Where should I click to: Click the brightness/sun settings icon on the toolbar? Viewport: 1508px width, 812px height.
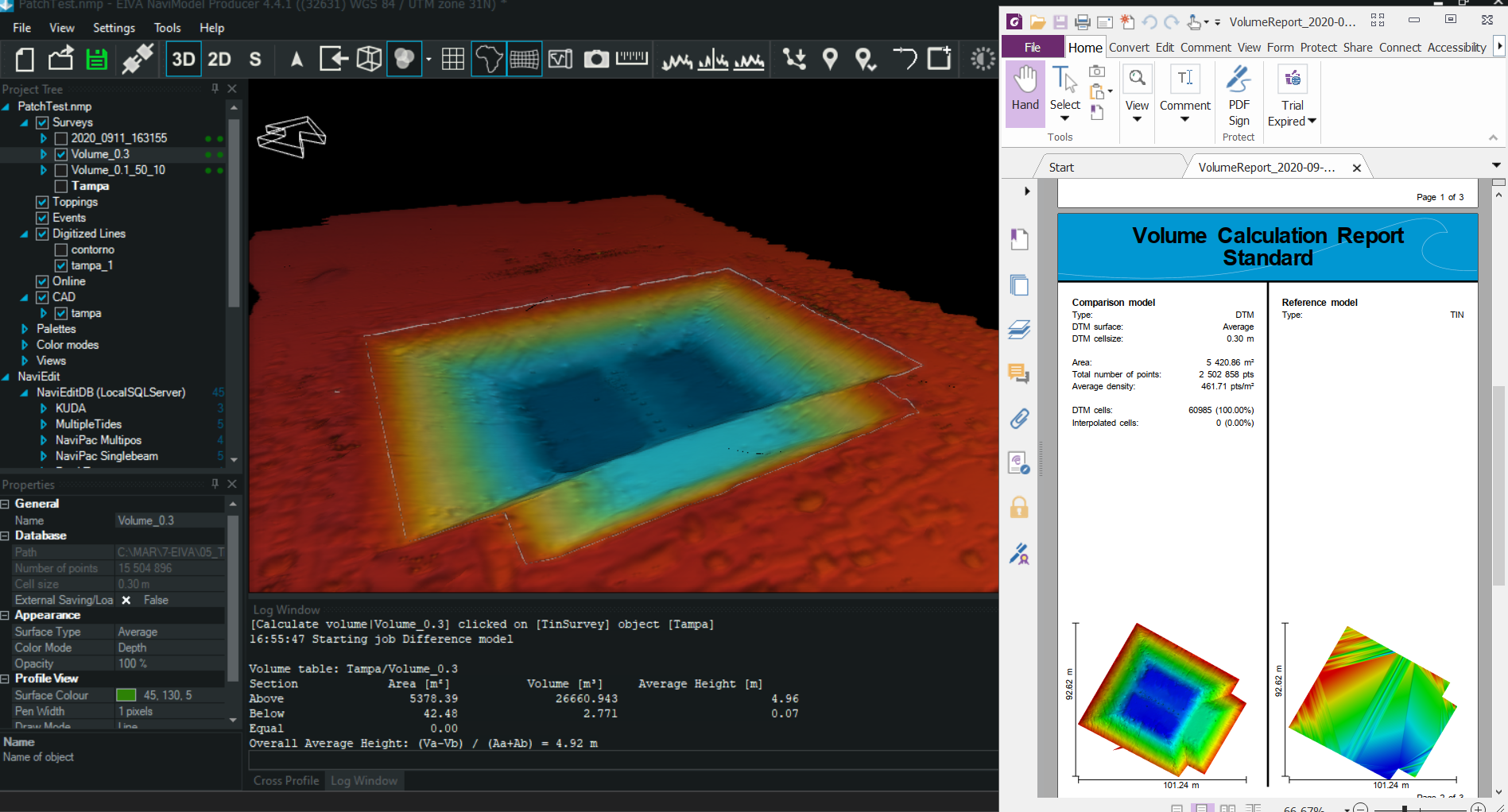[x=983, y=59]
